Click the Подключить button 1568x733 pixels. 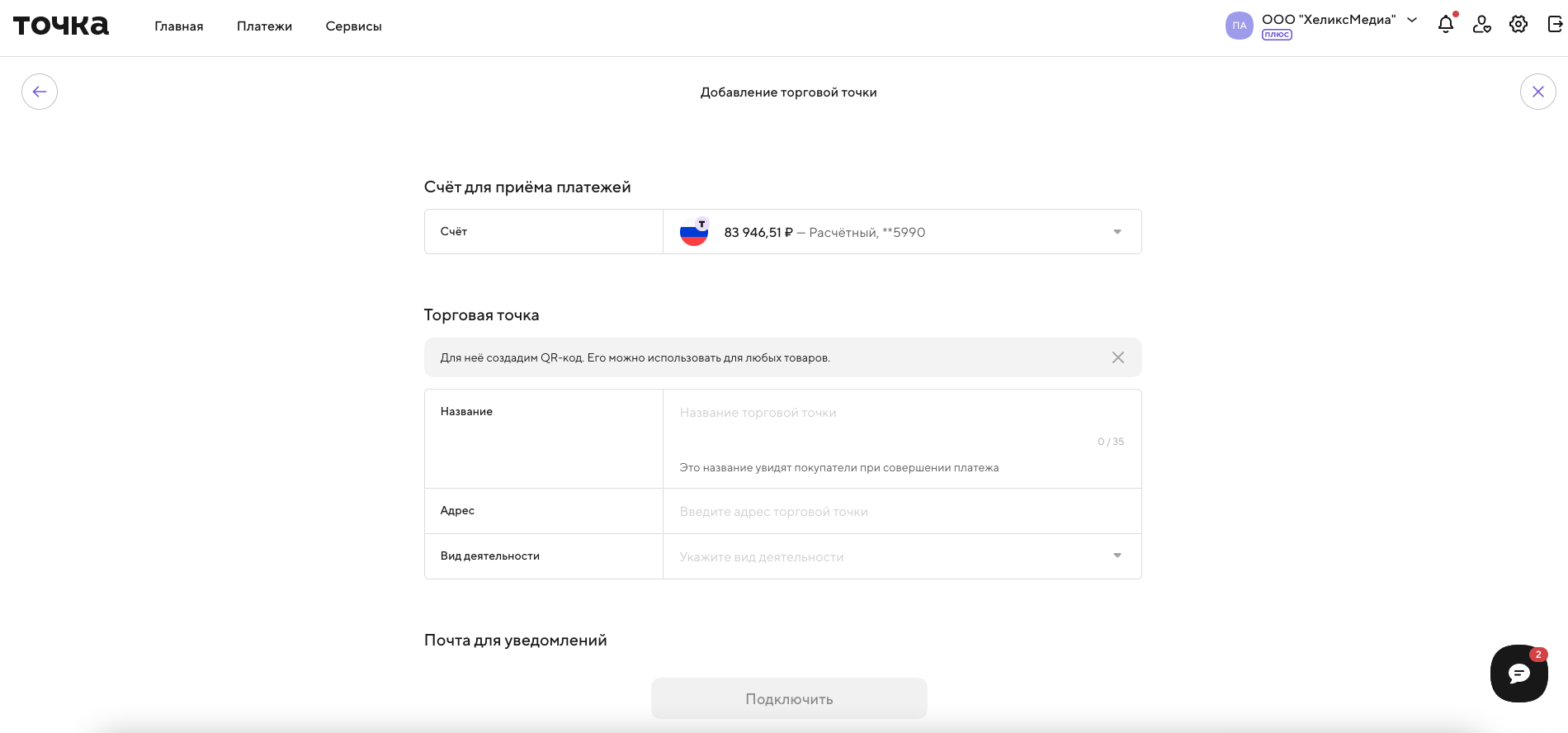[789, 698]
